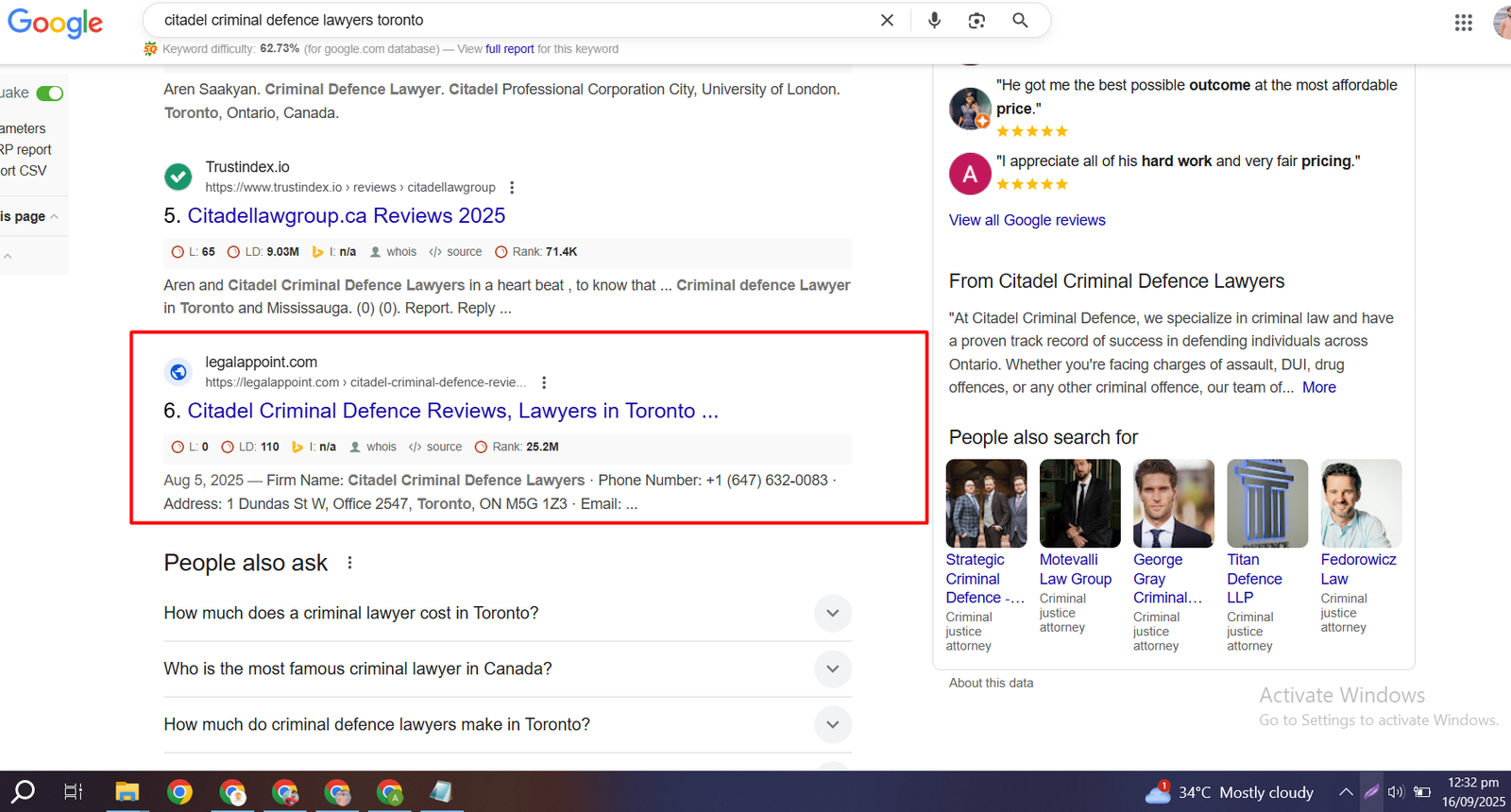Open People also ask options menu
1511x812 pixels.
click(349, 563)
